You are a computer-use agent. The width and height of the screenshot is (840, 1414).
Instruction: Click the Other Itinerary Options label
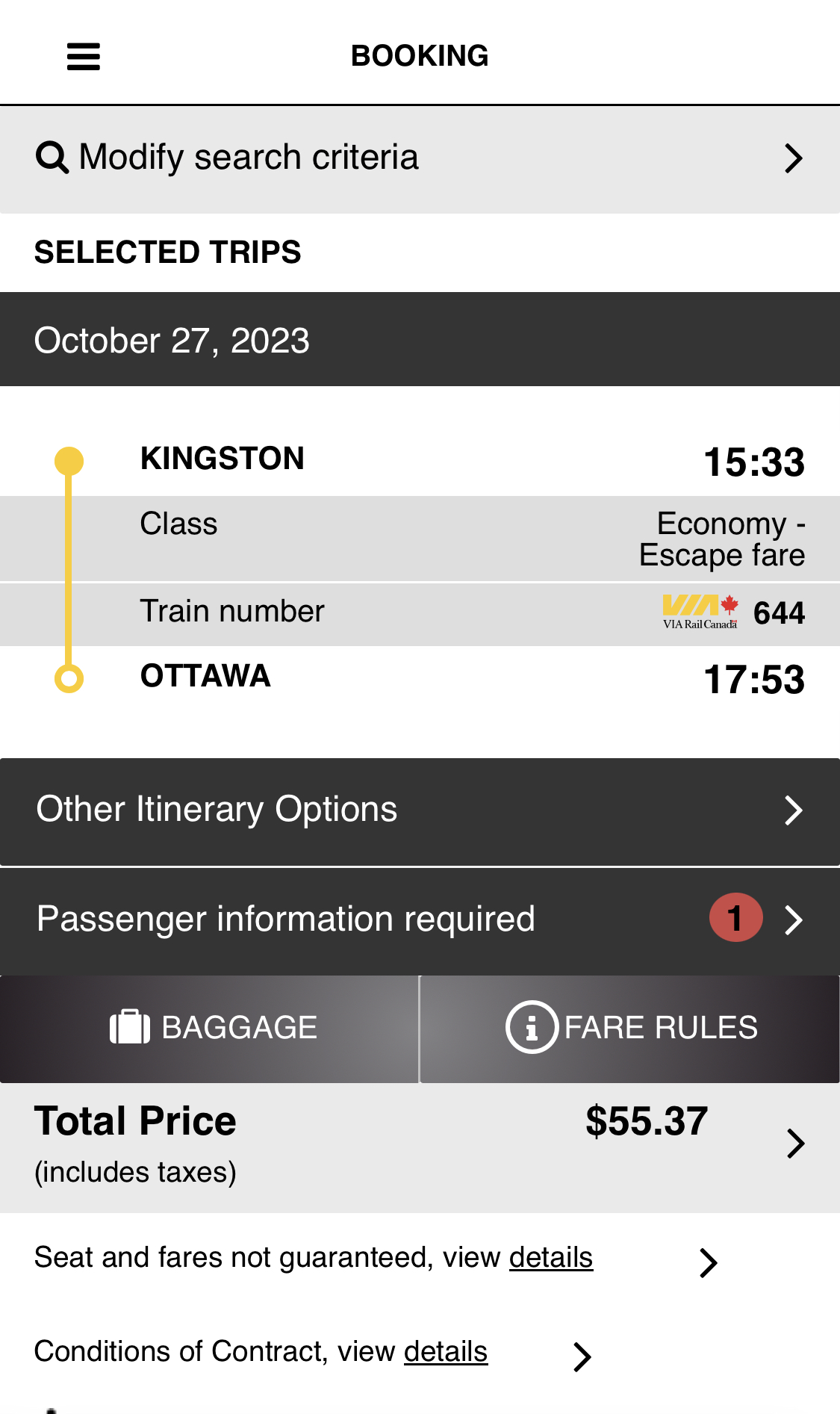217,810
